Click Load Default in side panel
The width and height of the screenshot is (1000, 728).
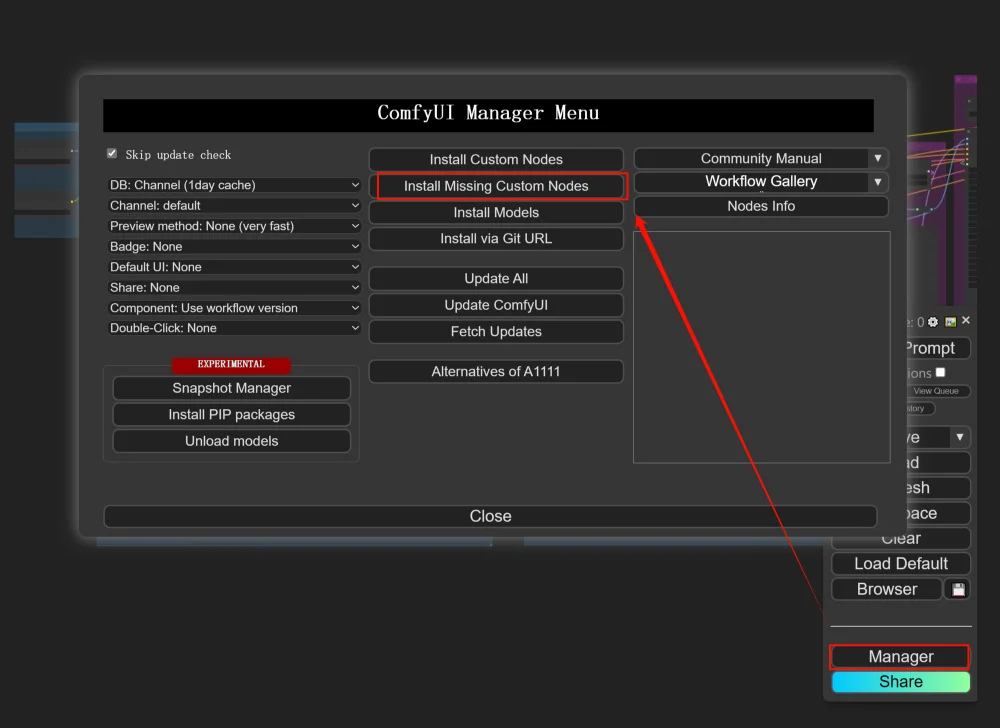click(x=901, y=564)
